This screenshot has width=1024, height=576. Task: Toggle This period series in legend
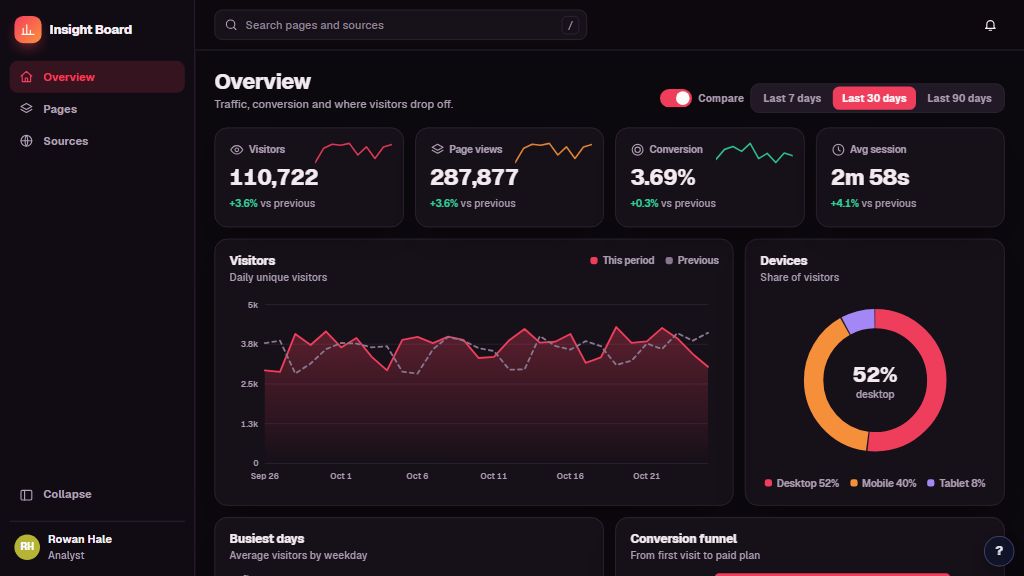coord(622,260)
